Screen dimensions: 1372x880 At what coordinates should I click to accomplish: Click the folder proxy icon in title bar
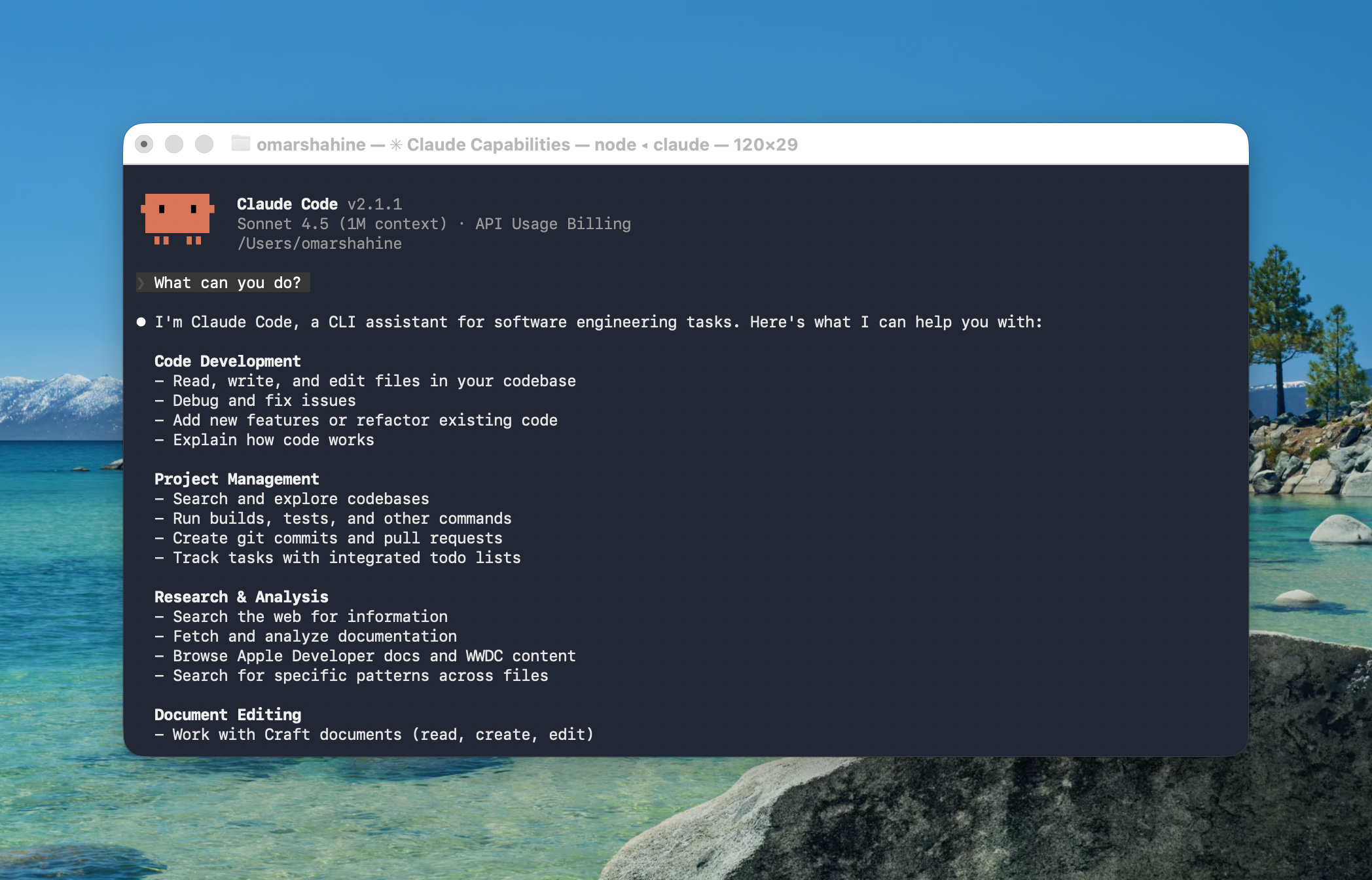click(x=240, y=143)
